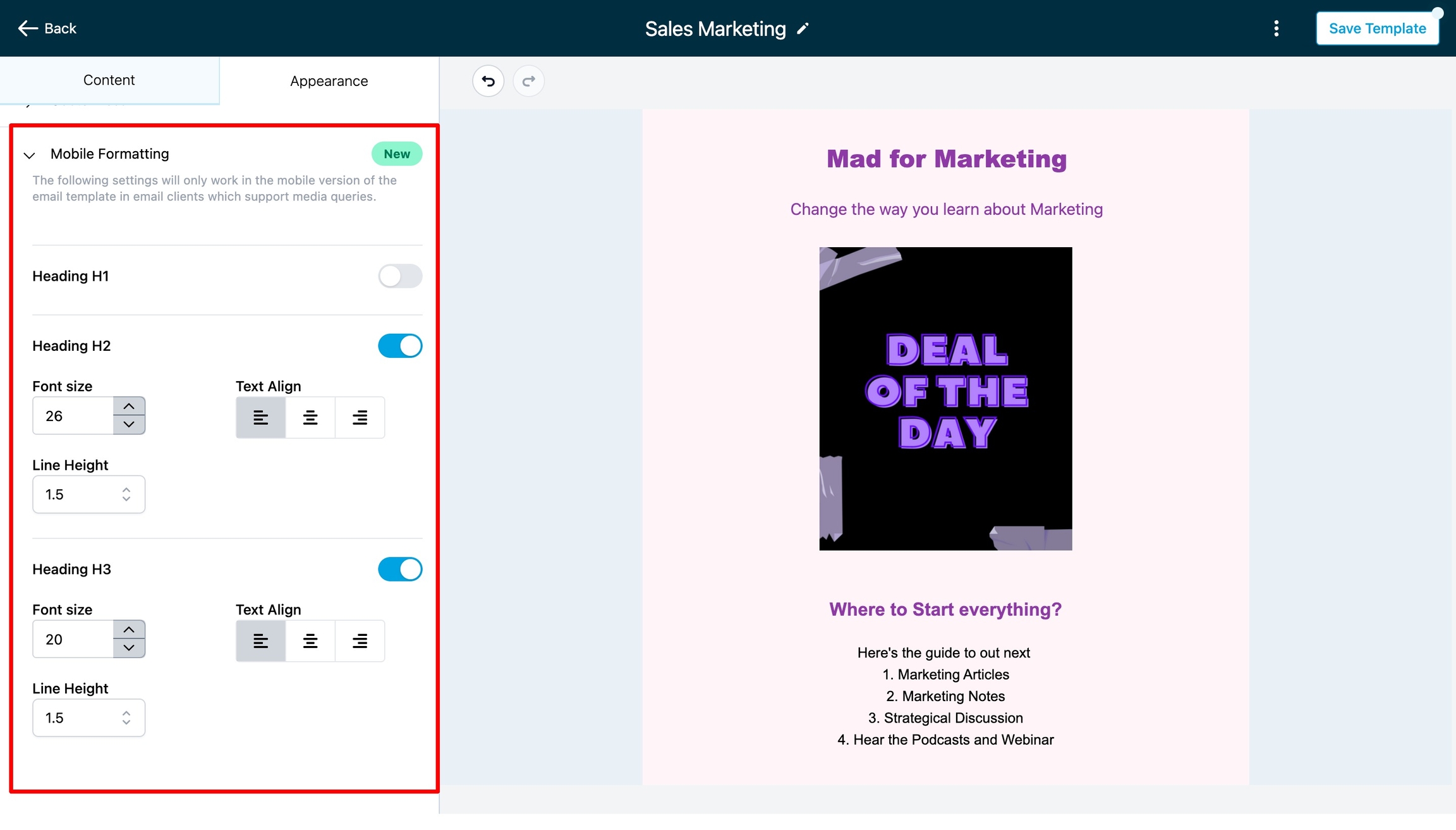Image resolution: width=1456 pixels, height=830 pixels.
Task: Click the redo arrow icon
Action: coord(528,81)
